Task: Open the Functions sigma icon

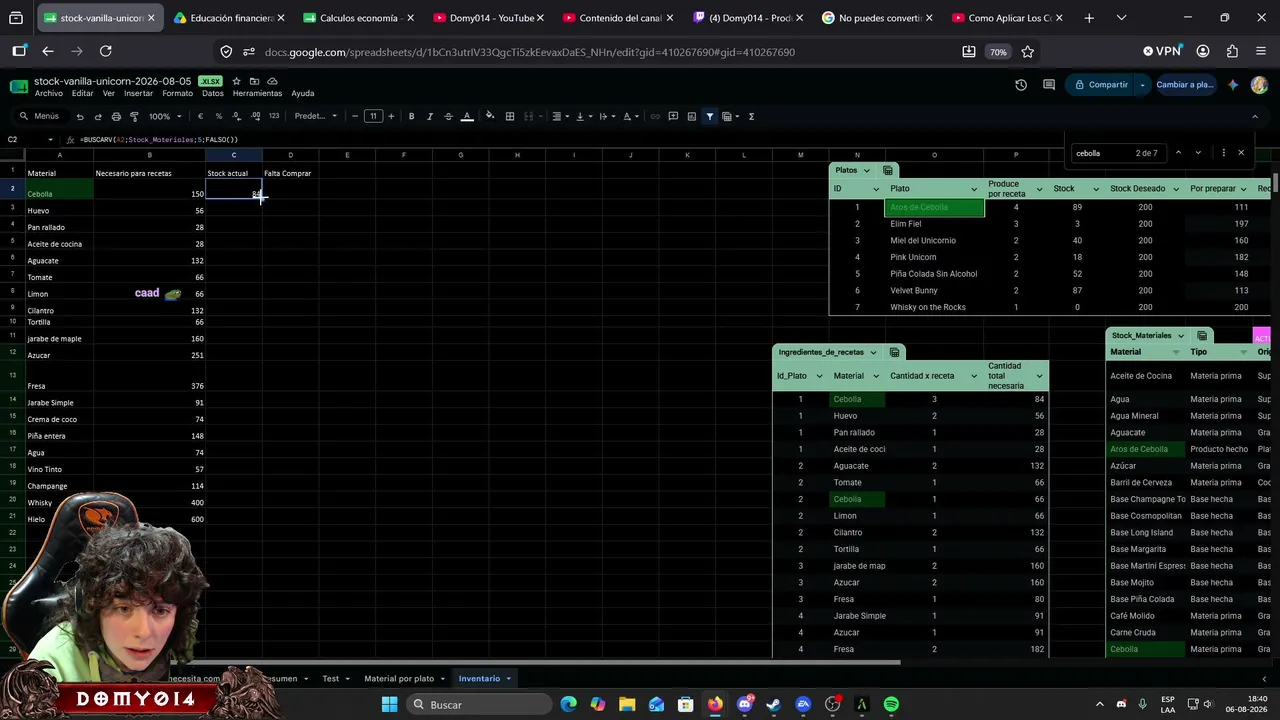Action: tap(751, 116)
